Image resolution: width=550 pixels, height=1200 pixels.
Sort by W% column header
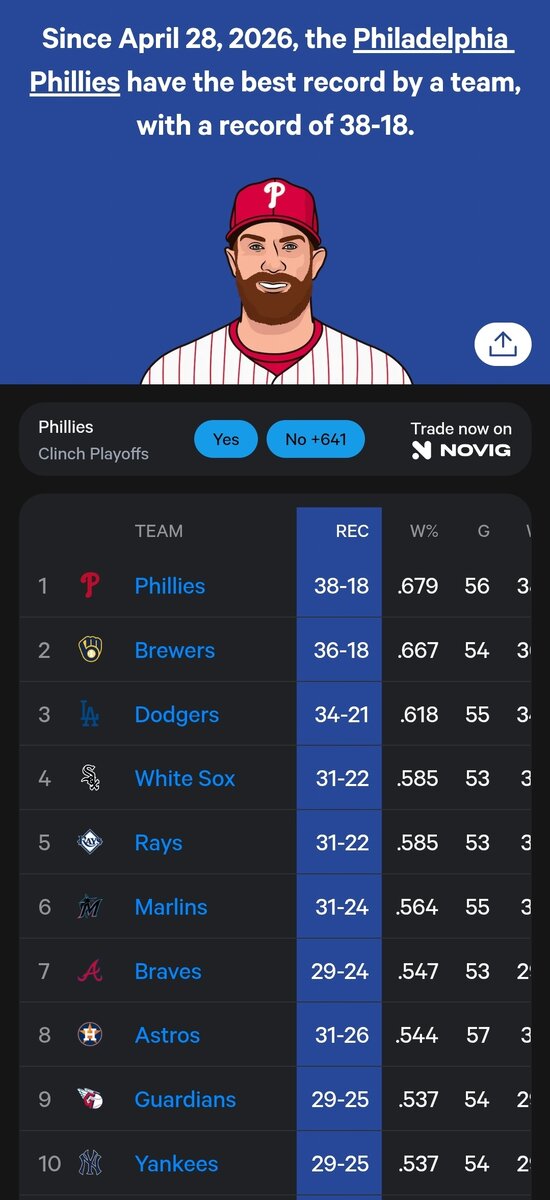[x=424, y=531]
